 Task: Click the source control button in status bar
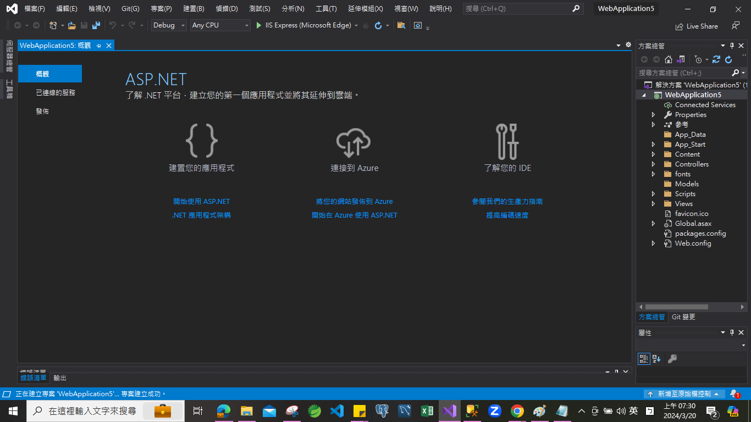point(683,394)
